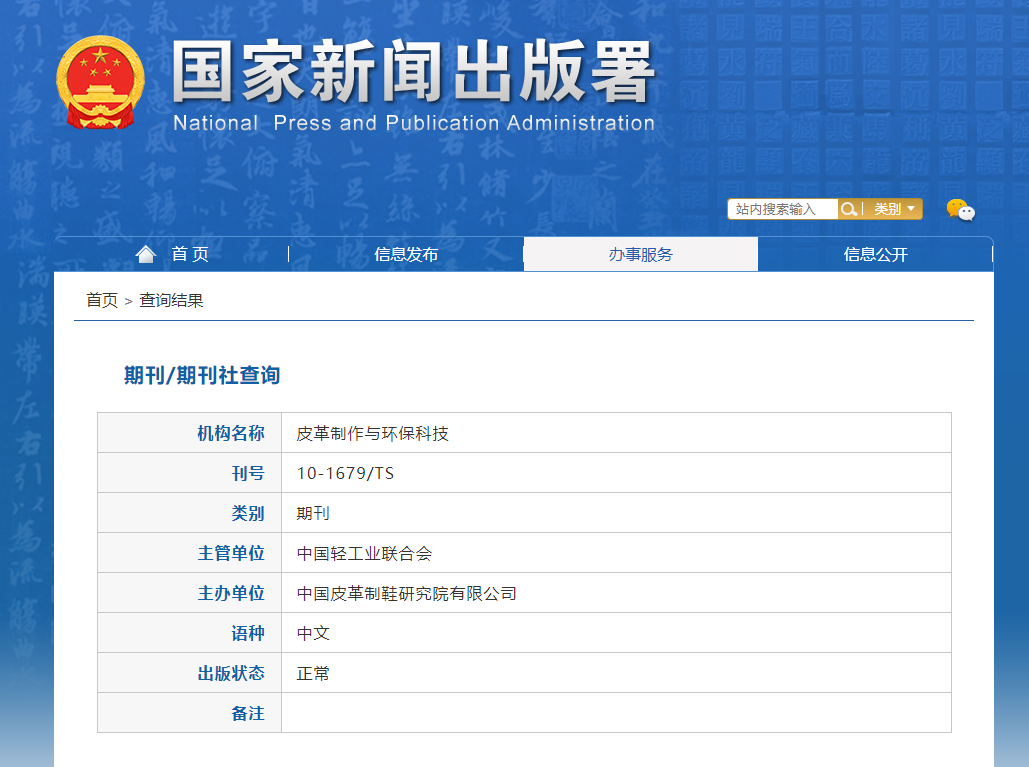Select 中国轻工业联合会 cell
1029x767 pixels.
(364, 554)
